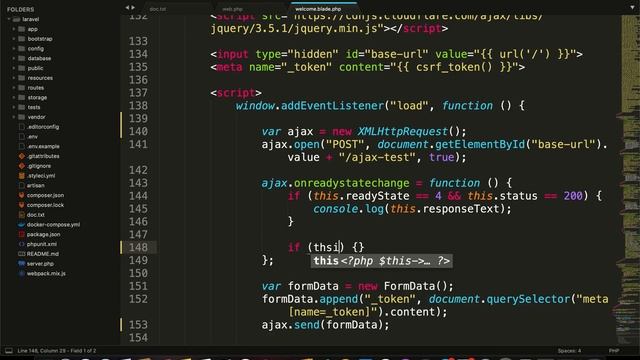The height and width of the screenshot is (360, 640).
Task: Expand the resources folder arrow
Action: [x=14, y=78]
